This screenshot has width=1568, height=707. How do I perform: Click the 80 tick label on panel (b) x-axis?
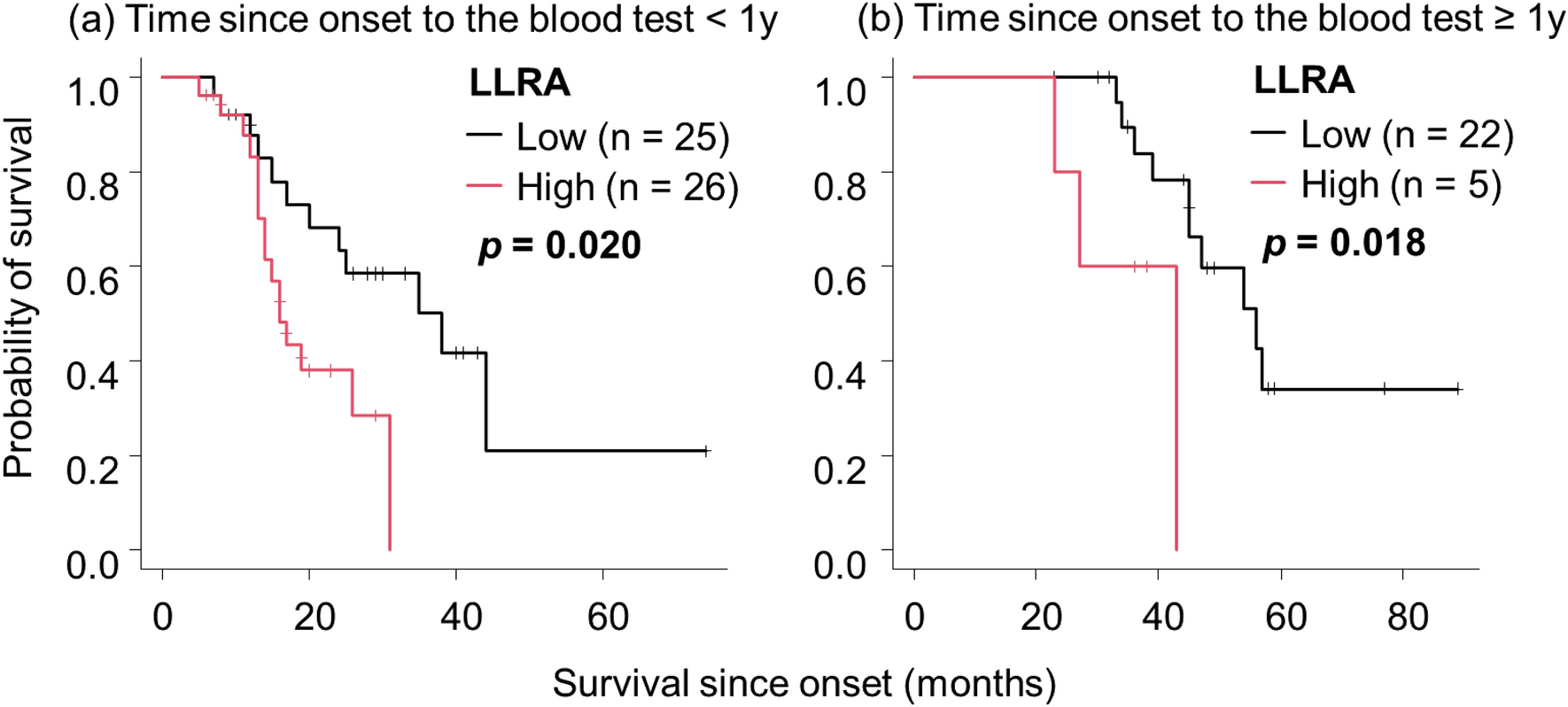coord(1408,617)
